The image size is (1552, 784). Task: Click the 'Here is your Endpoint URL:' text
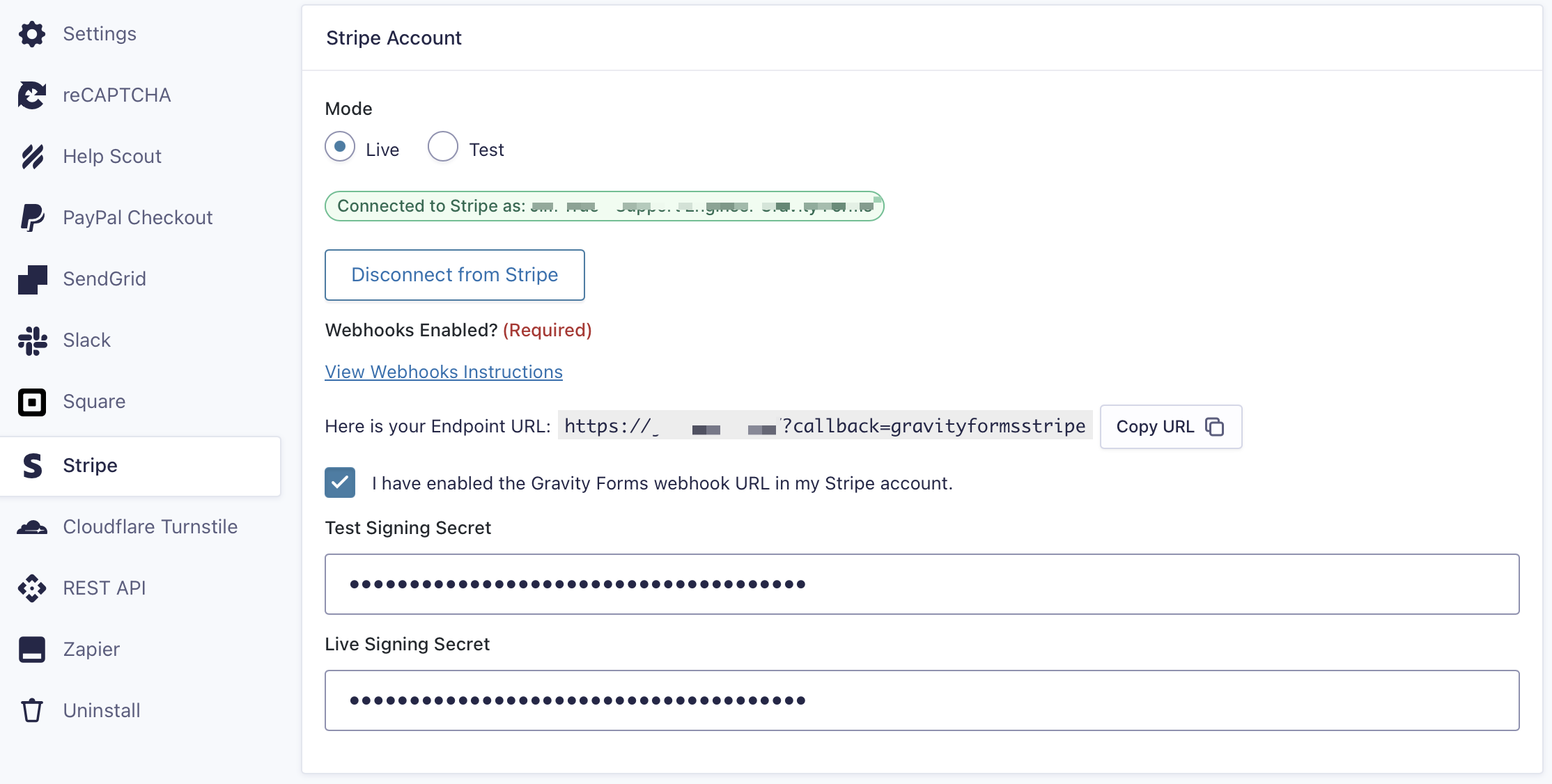pyautogui.click(x=437, y=426)
